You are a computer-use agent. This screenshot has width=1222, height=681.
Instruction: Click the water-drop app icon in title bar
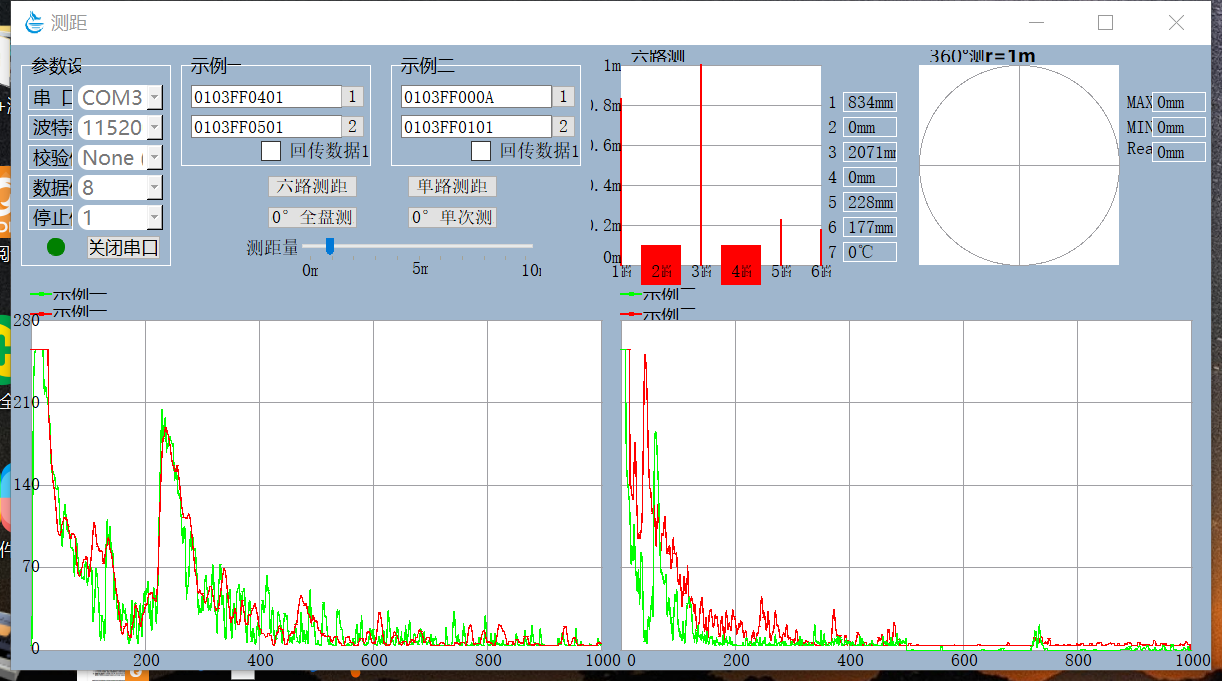[x=35, y=22]
